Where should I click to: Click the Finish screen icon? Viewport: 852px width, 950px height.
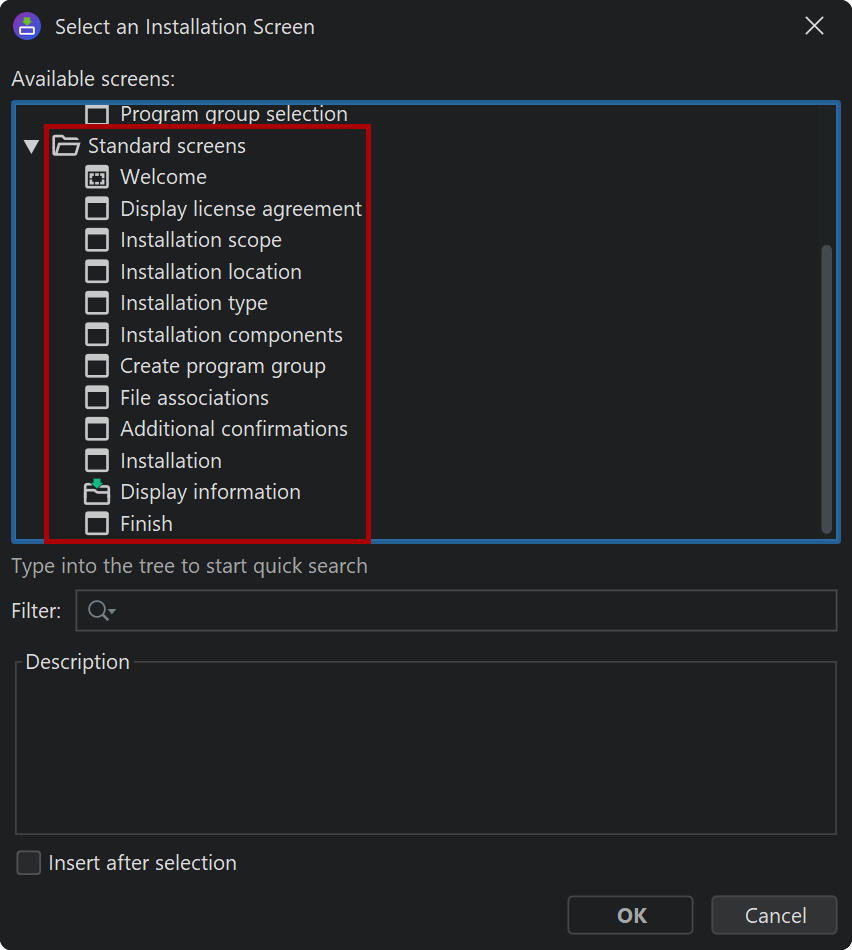tap(97, 524)
